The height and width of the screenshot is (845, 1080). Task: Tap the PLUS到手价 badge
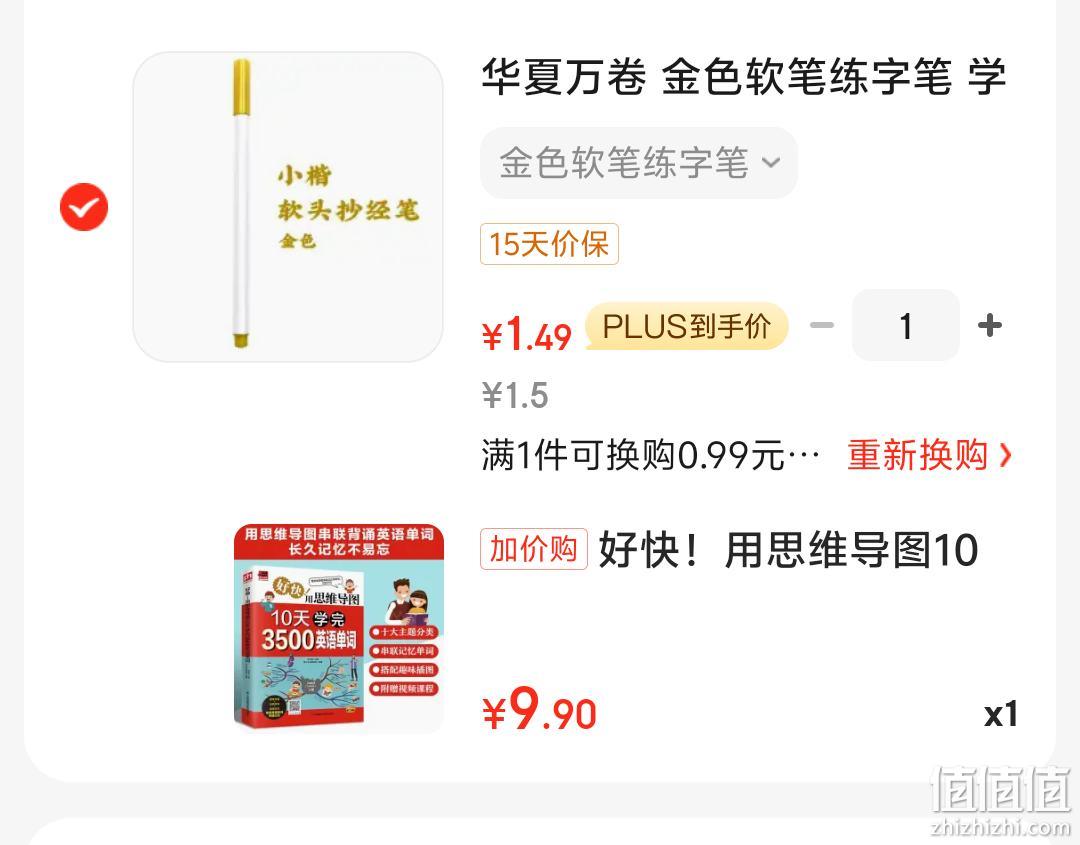click(686, 326)
